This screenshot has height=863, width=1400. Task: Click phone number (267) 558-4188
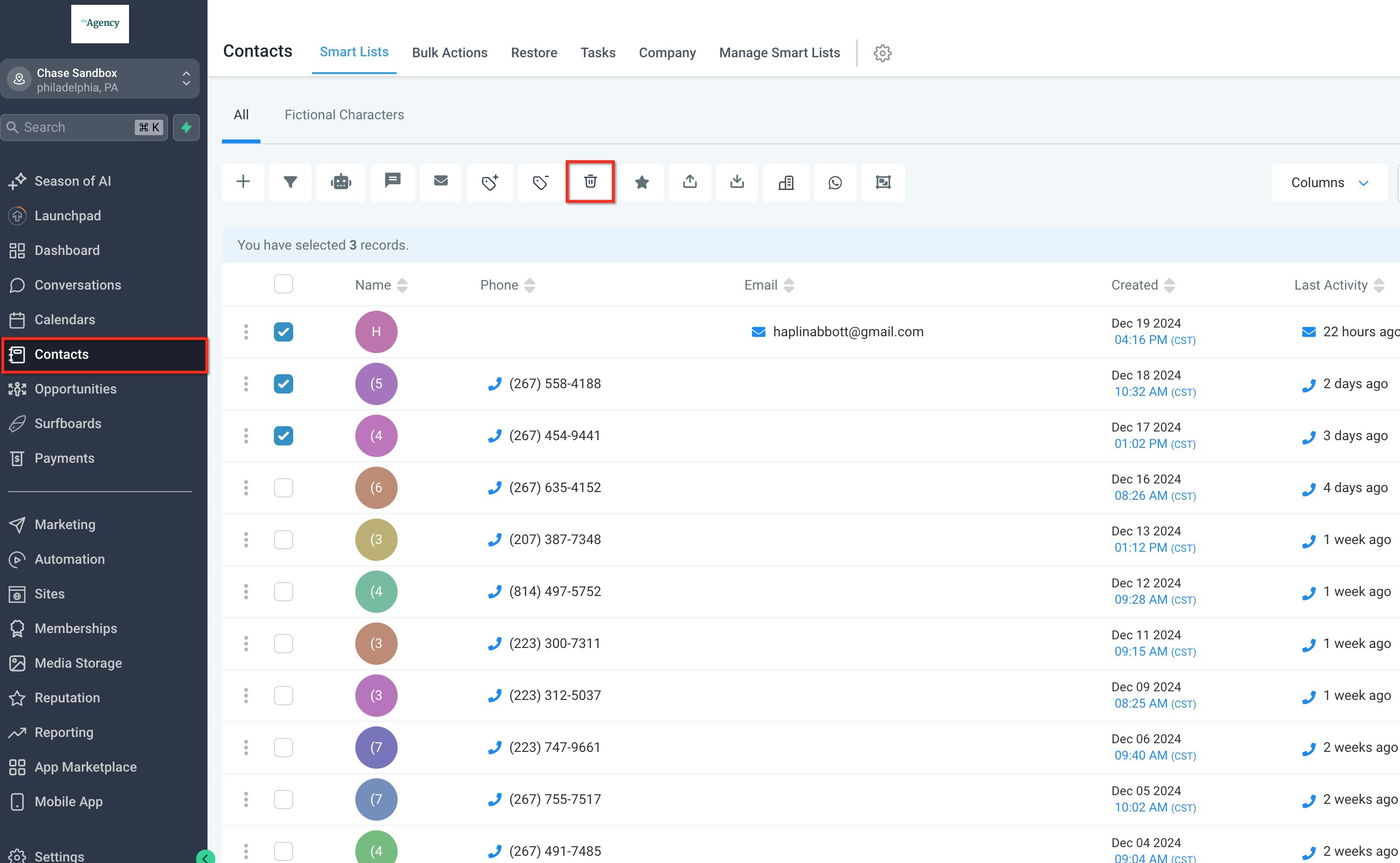click(554, 384)
